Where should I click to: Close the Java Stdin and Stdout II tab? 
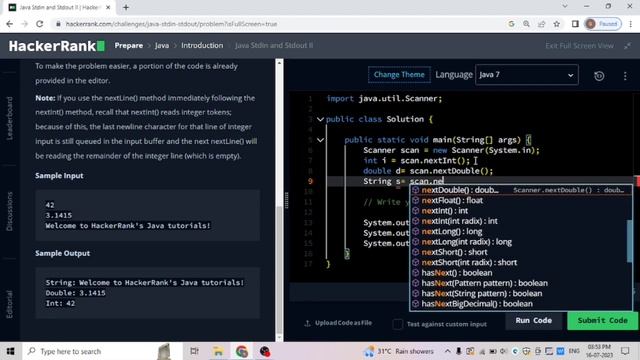pyautogui.click(x=108, y=7)
